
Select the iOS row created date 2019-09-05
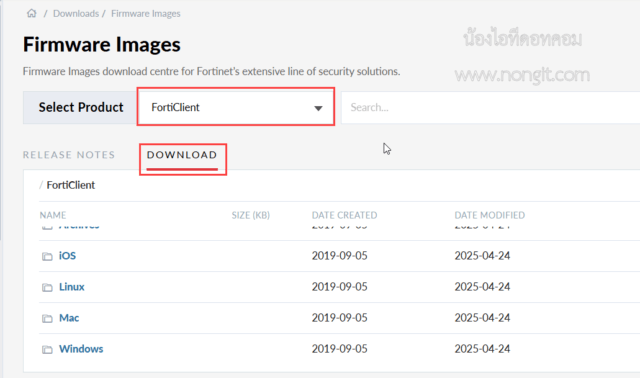pyautogui.click(x=340, y=256)
